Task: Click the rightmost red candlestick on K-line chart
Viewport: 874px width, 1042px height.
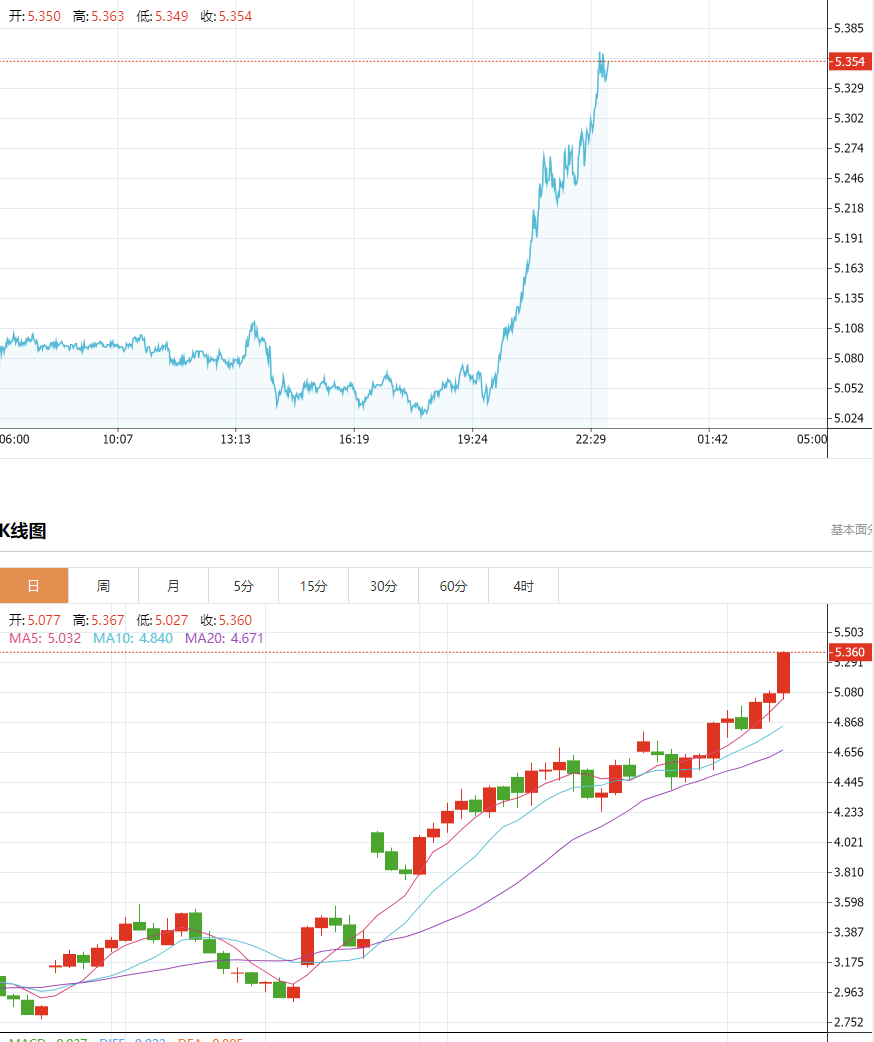Action: click(784, 672)
